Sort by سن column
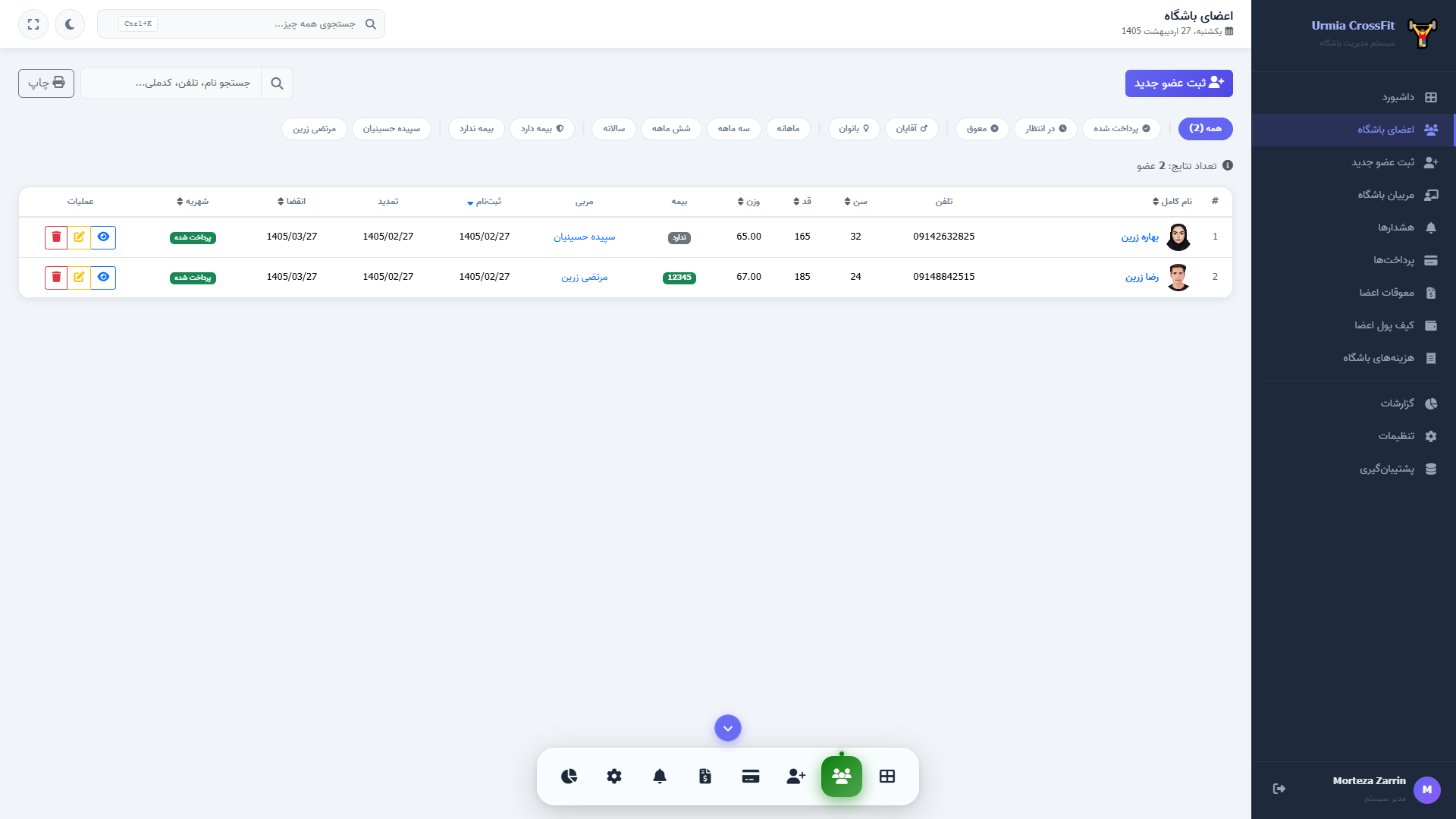The width and height of the screenshot is (1456, 819). click(x=856, y=202)
